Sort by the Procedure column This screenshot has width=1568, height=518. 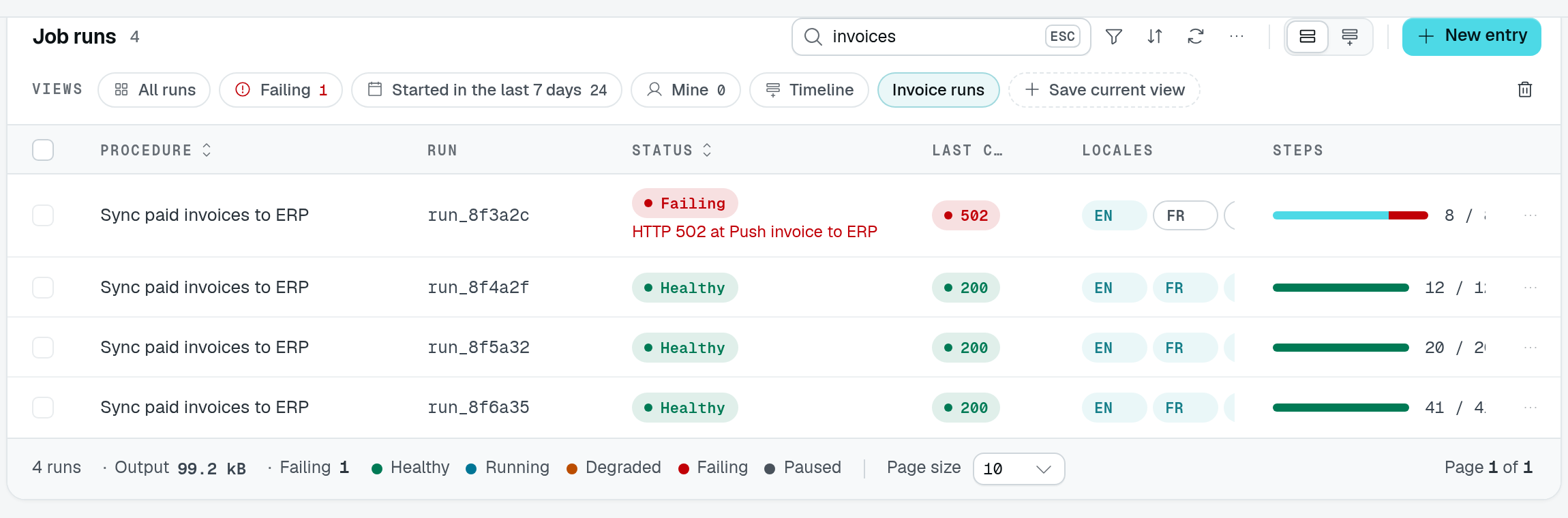coord(156,150)
